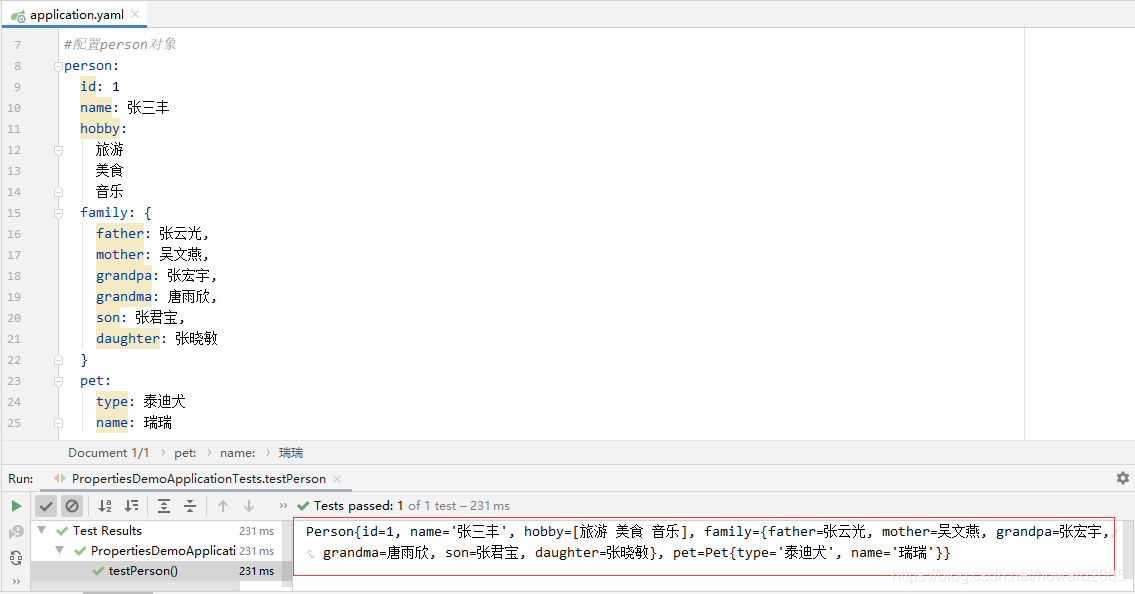1135x594 pixels.
Task: Toggle the Show Passed tests filter
Action: 45,506
